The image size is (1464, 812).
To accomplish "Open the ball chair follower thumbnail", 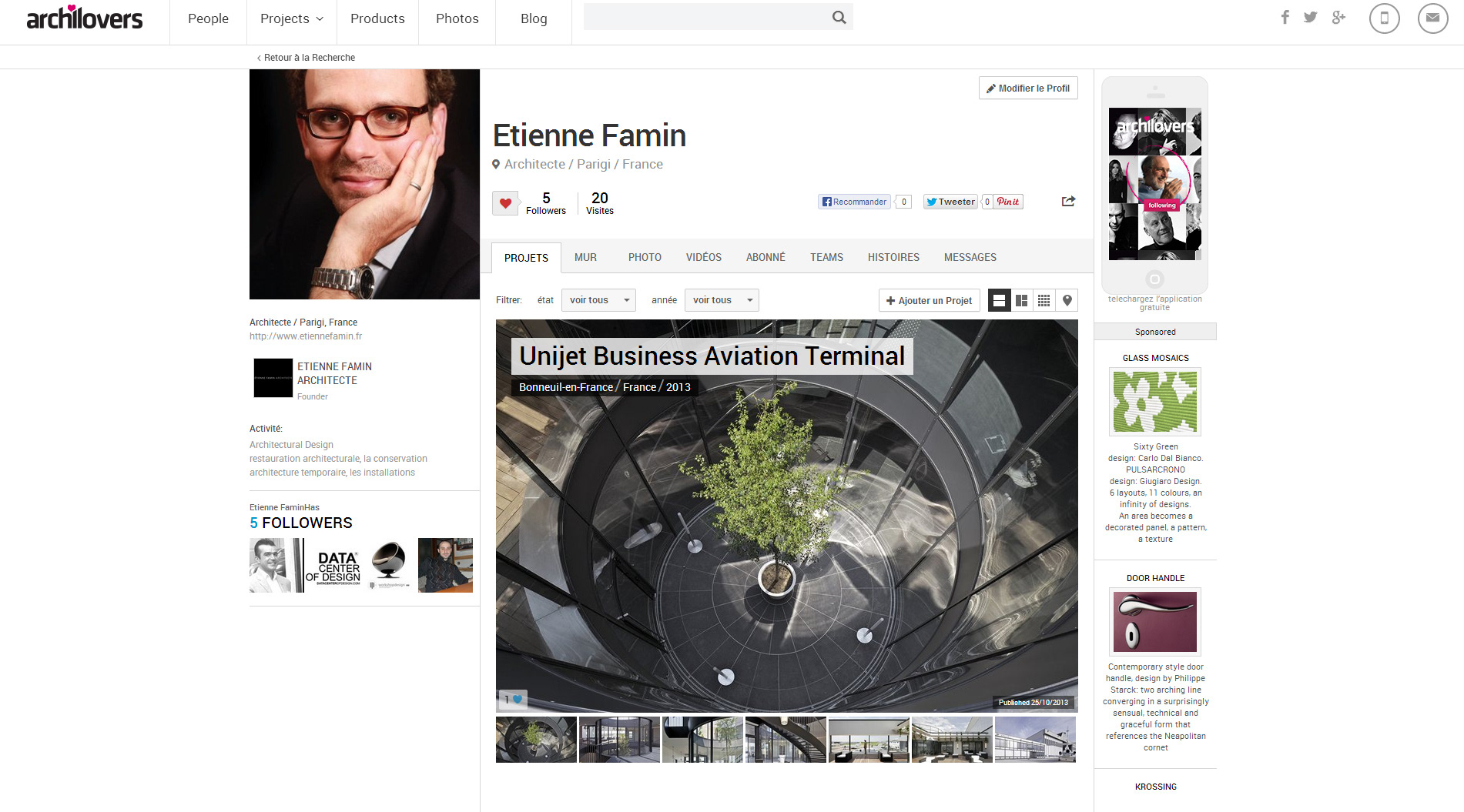I will coord(389,565).
